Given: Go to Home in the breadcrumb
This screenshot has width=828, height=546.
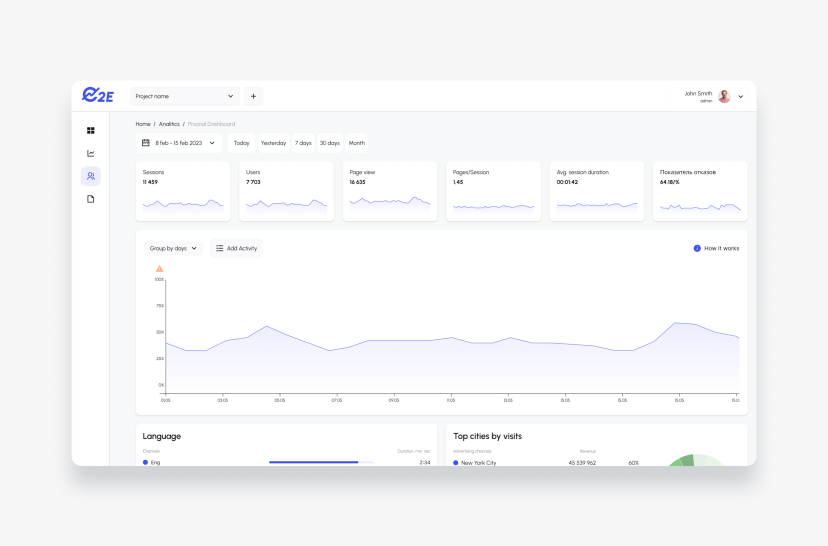Looking at the screenshot, I should click(143, 124).
